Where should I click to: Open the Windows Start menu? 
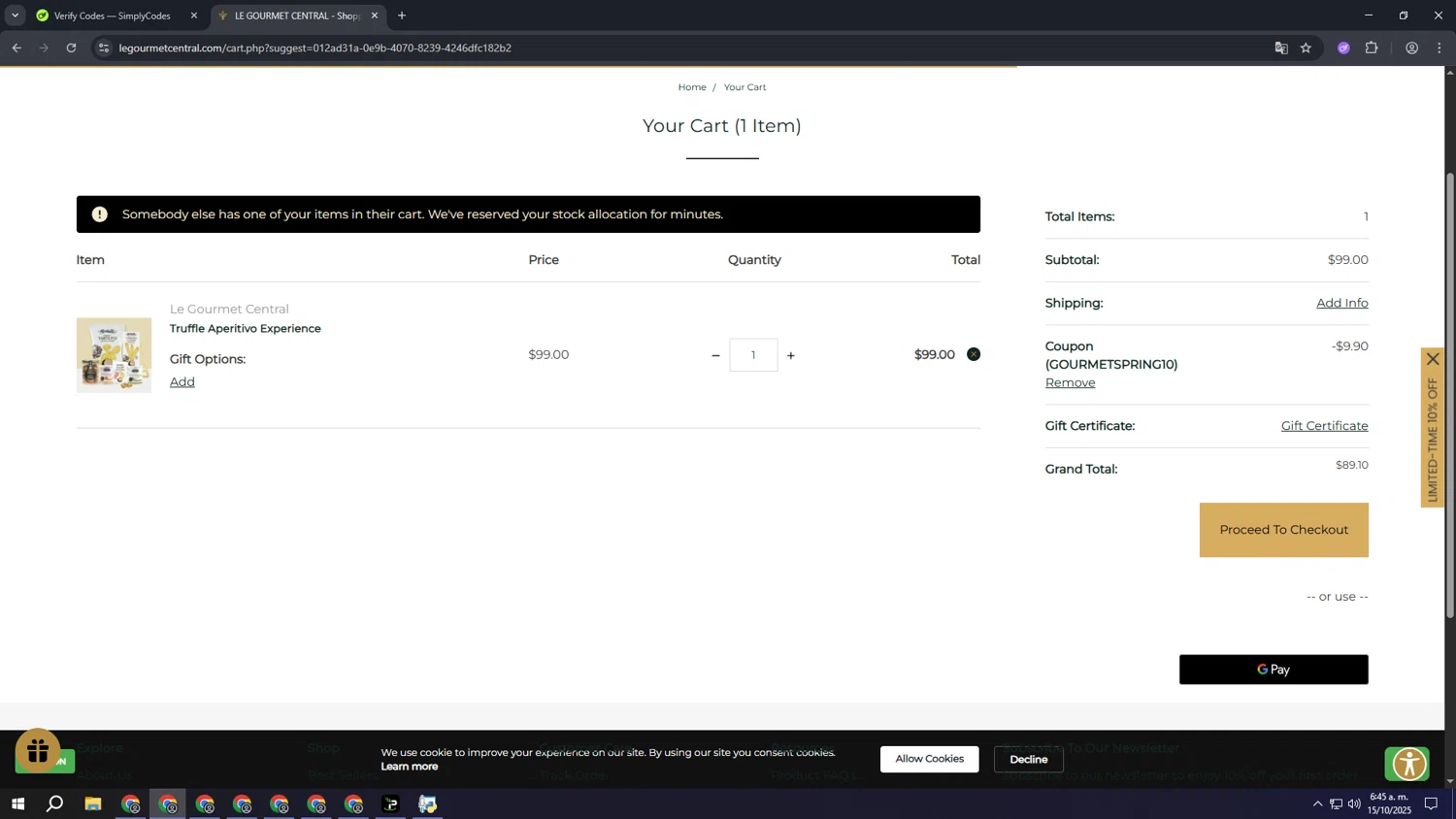coord(17,803)
